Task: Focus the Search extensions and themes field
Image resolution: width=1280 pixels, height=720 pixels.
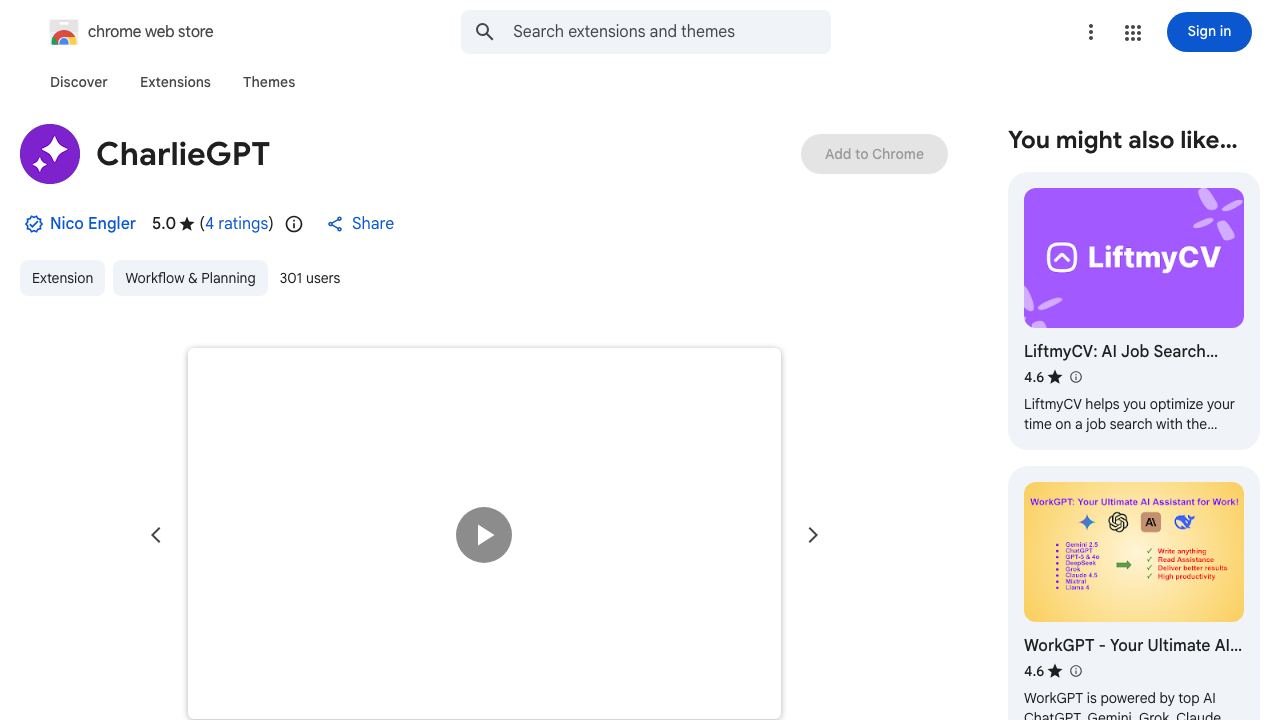Action: click(x=646, y=32)
